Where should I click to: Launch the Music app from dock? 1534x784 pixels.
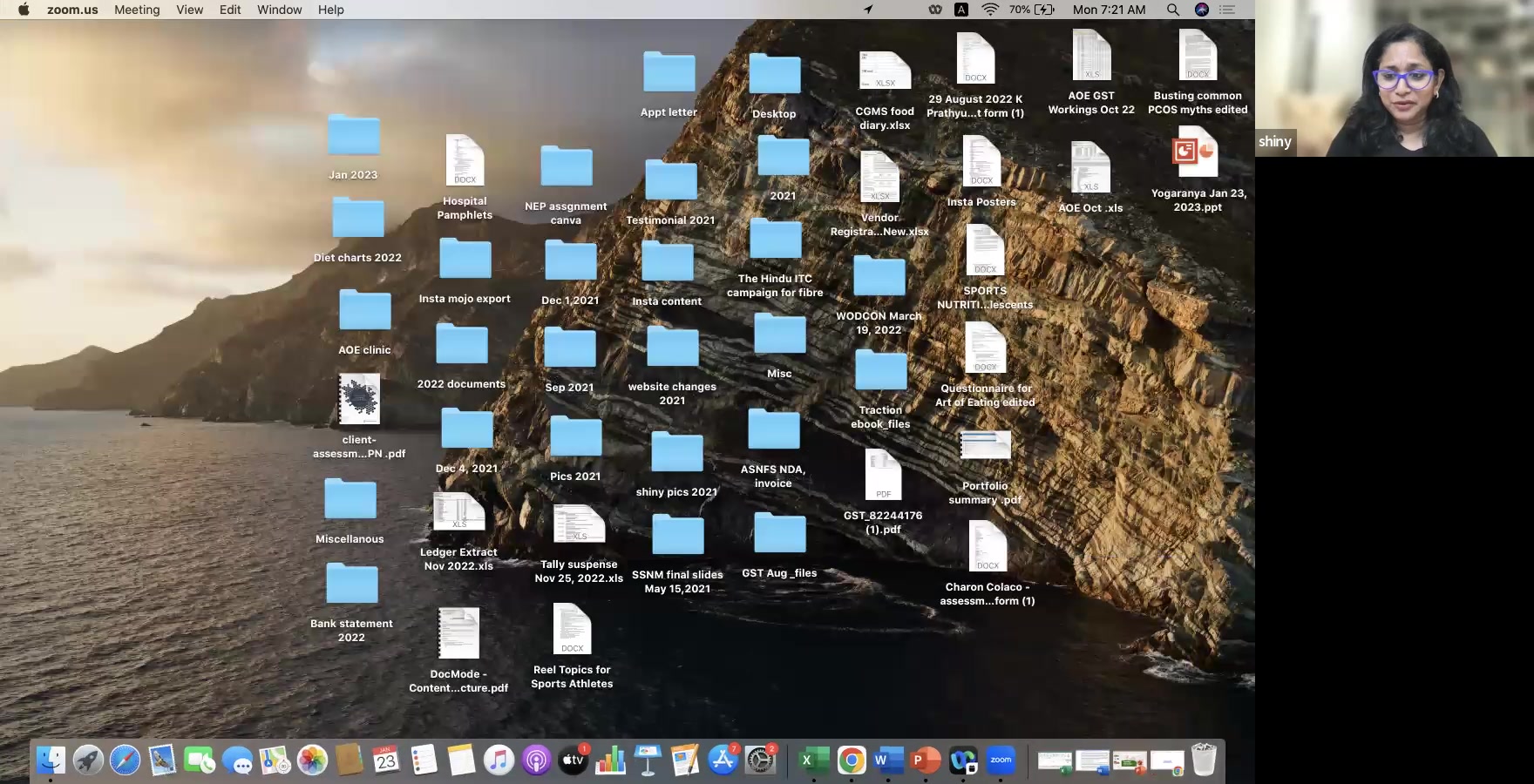click(499, 760)
